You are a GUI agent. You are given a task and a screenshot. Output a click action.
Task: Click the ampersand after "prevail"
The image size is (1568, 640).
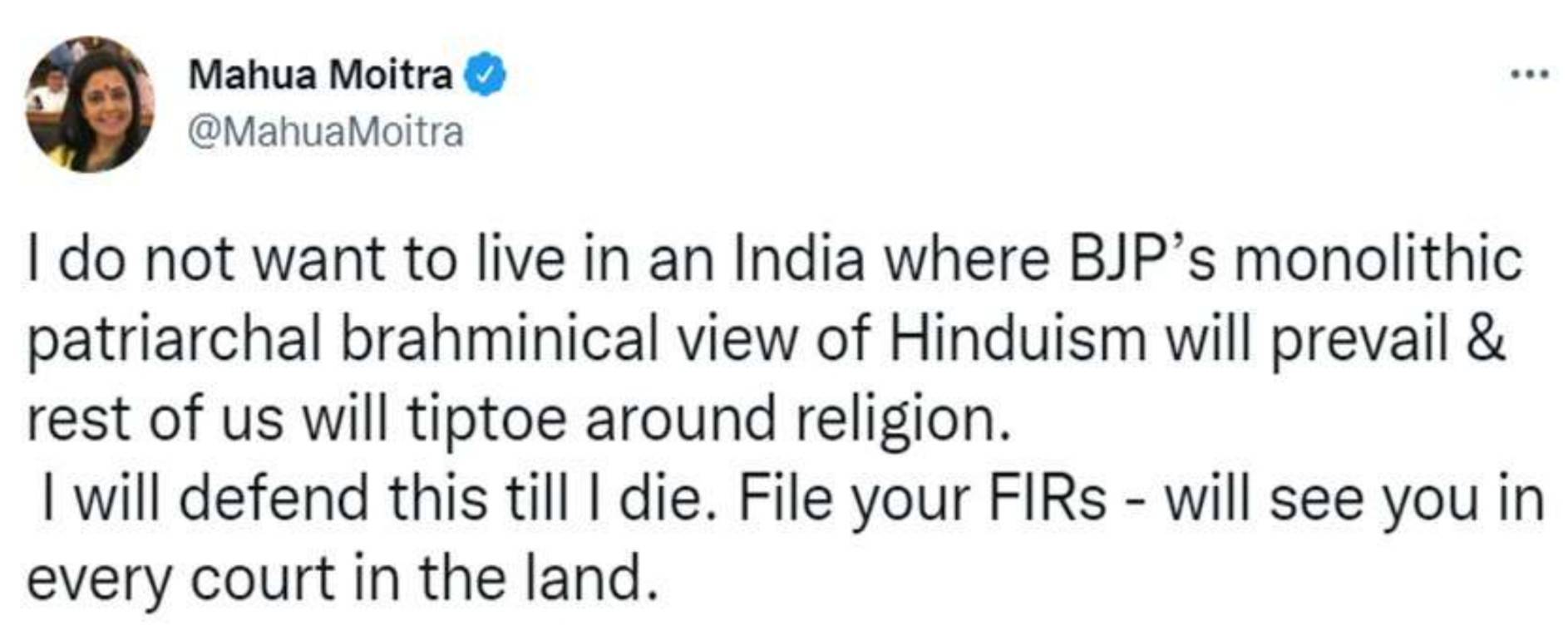click(1485, 339)
